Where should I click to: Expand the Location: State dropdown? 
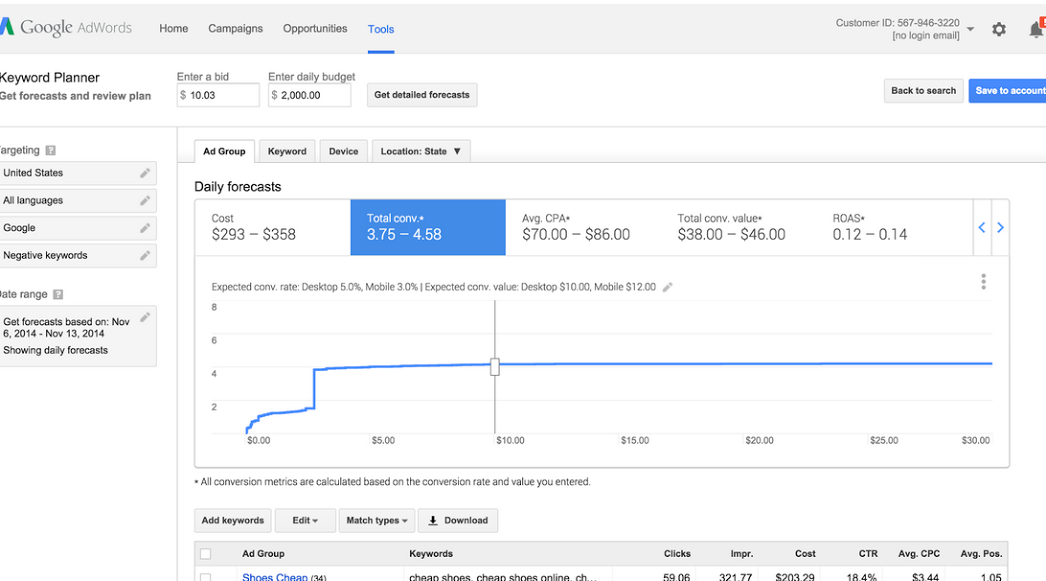pyautogui.click(x=421, y=151)
